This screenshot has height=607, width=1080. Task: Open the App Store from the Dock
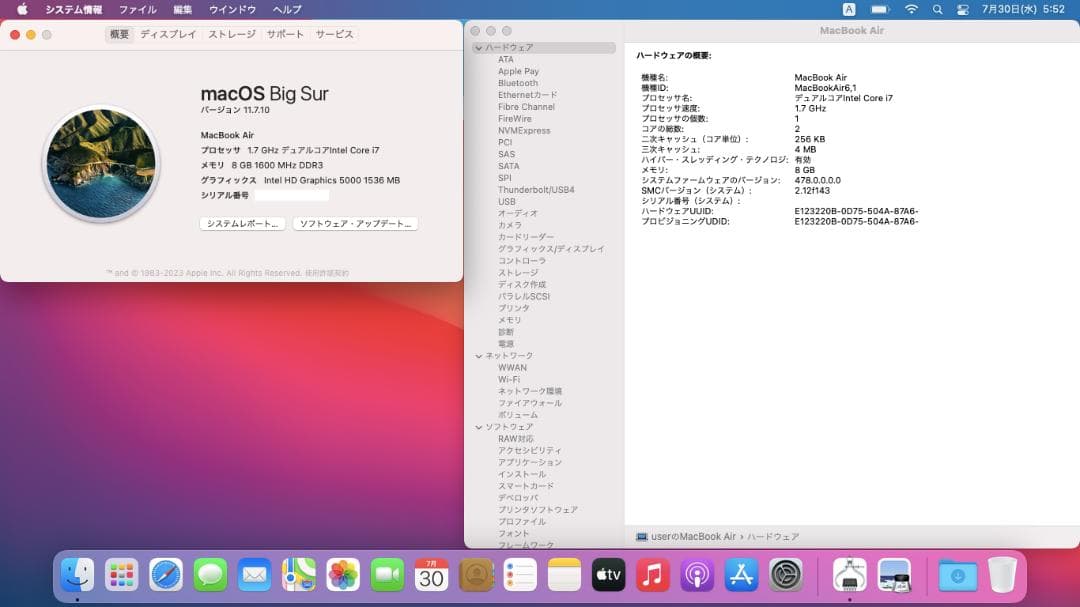click(741, 575)
